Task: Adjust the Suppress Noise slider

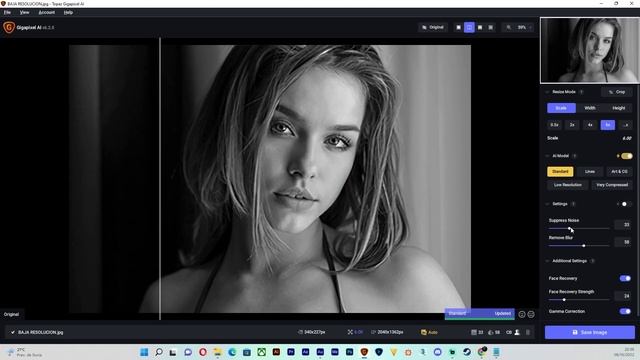Action: (x=579, y=229)
